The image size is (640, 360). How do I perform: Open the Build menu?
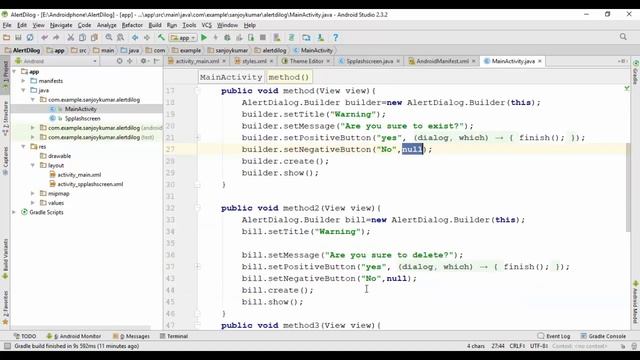point(155,25)
